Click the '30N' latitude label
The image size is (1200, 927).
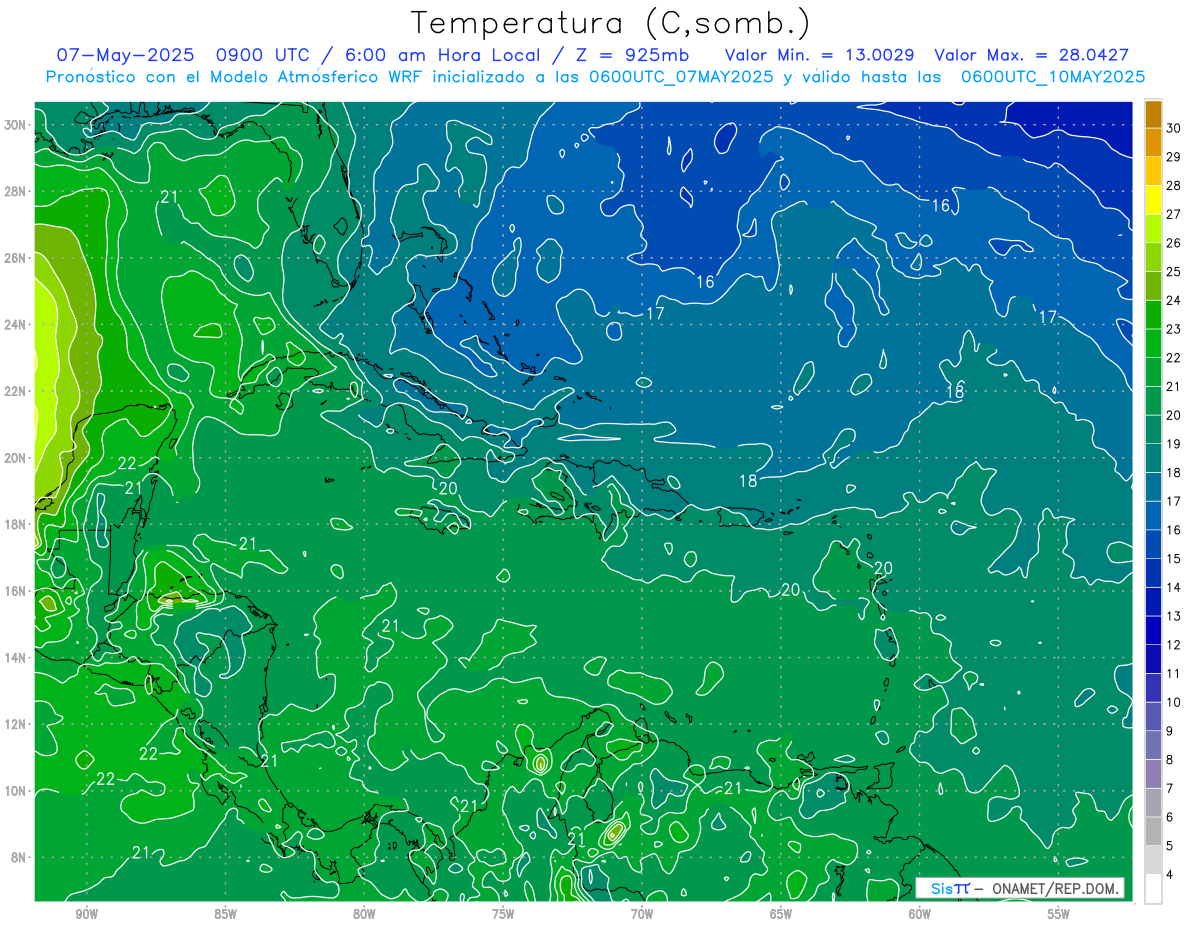click(x=17, y=125)
